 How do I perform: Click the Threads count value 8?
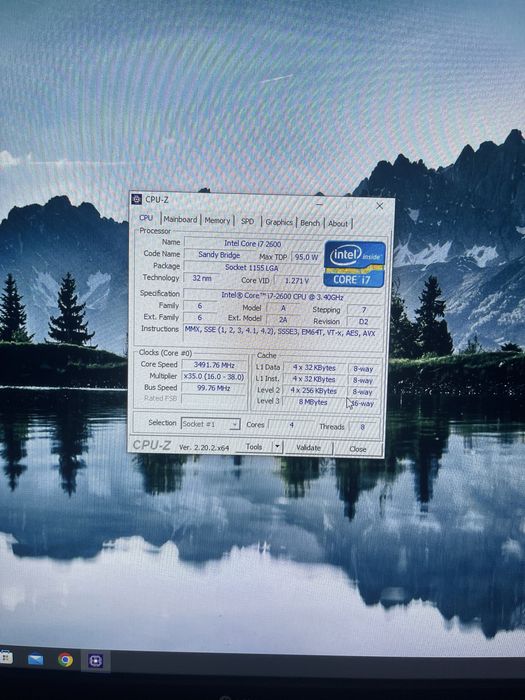coord(362,427)
